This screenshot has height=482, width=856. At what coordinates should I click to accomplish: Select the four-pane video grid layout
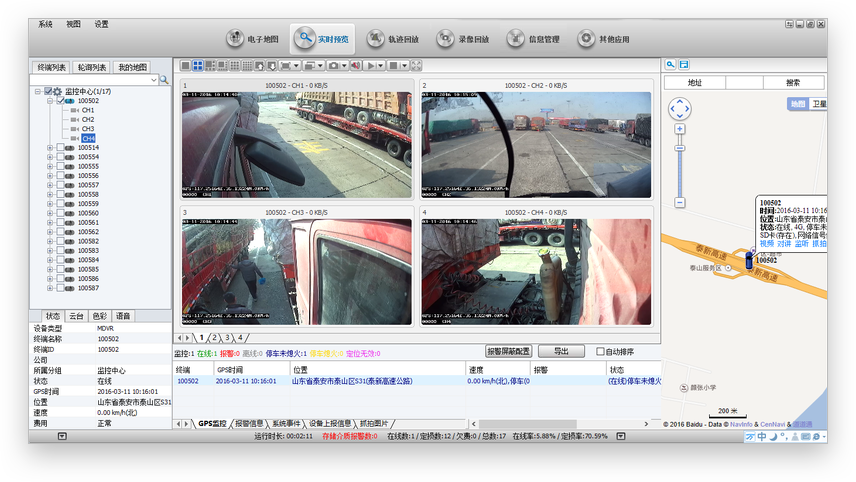[x=198, y=66]
